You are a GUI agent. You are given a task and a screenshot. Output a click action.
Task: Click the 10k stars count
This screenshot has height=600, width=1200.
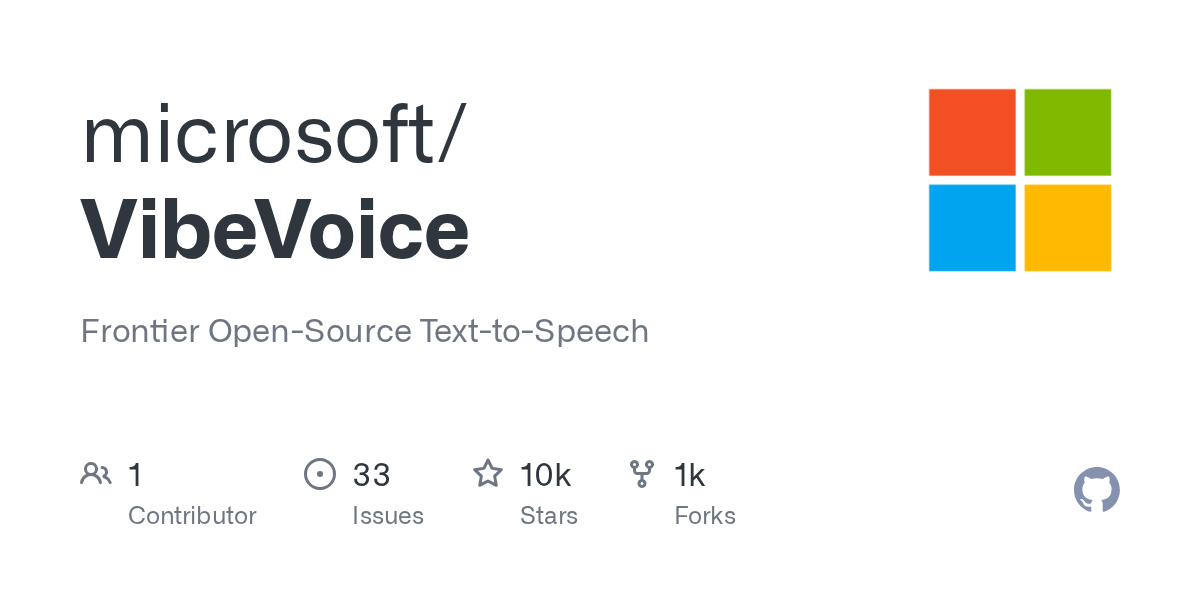tap(545, 475)
